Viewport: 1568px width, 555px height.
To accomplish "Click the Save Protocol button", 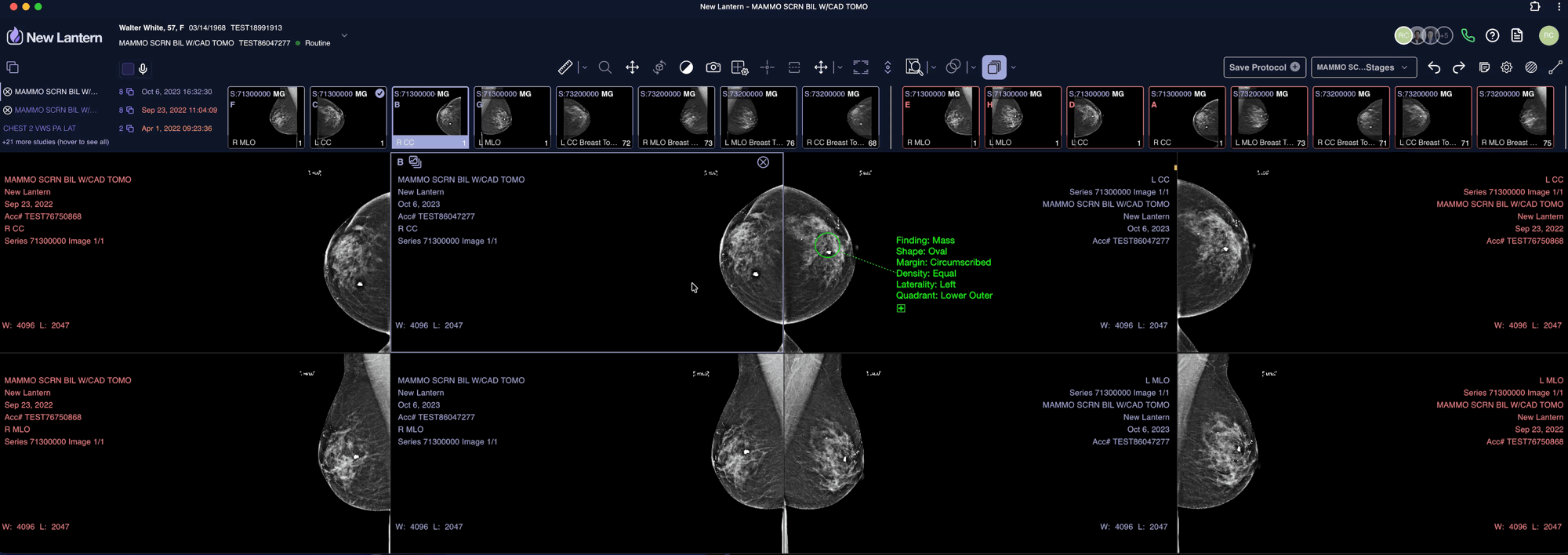I will pos(1265,67).
